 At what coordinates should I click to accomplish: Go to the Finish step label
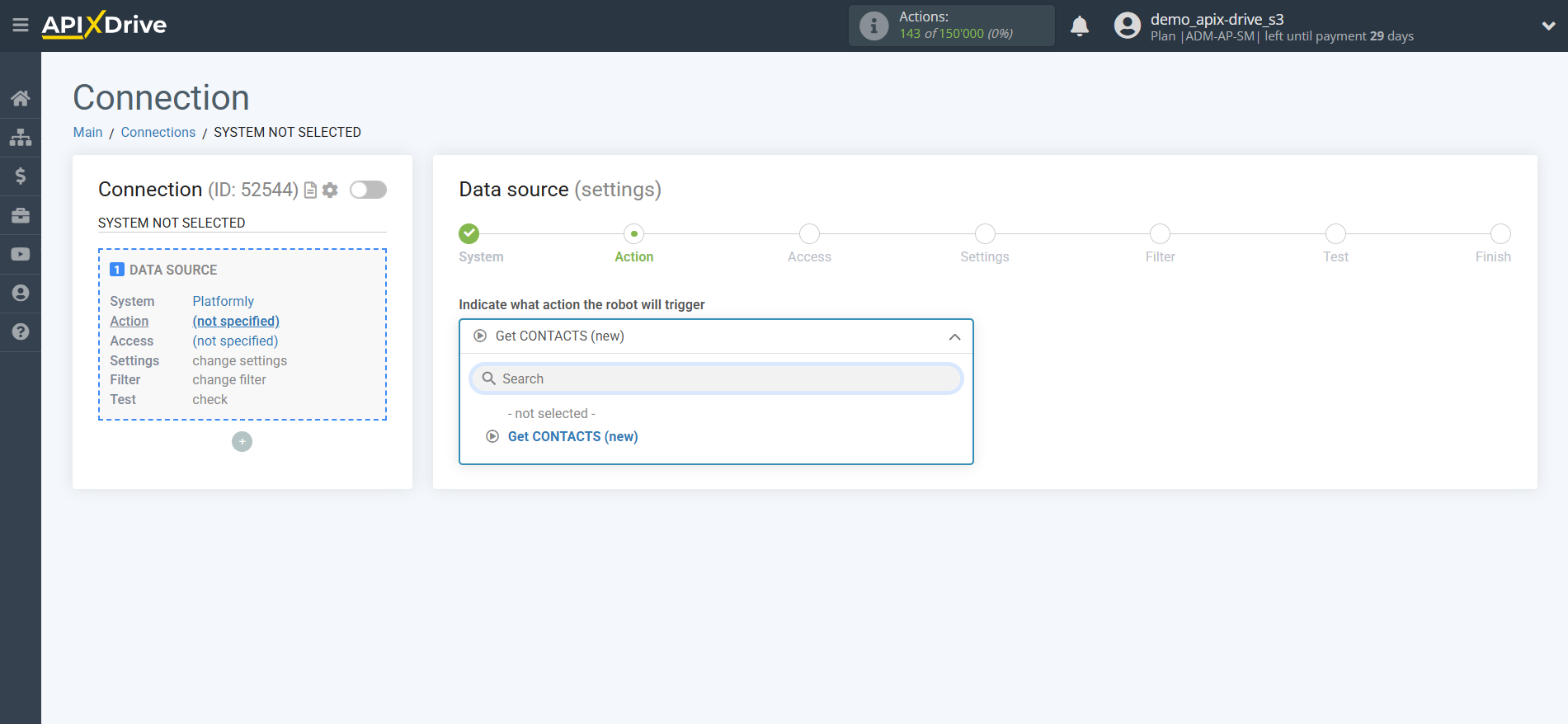1493,257
